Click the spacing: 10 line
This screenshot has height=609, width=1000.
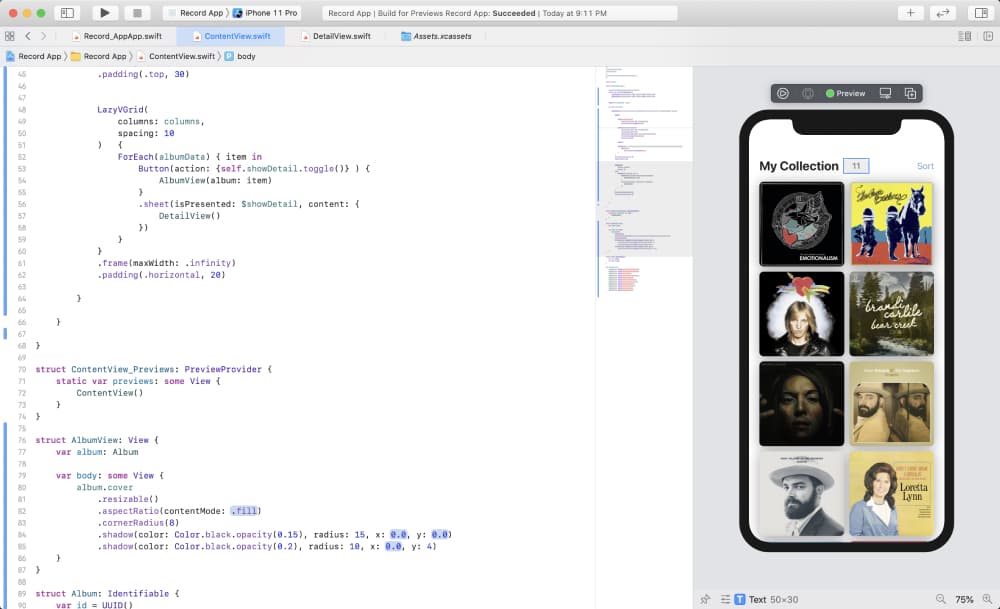coord(146,133)
